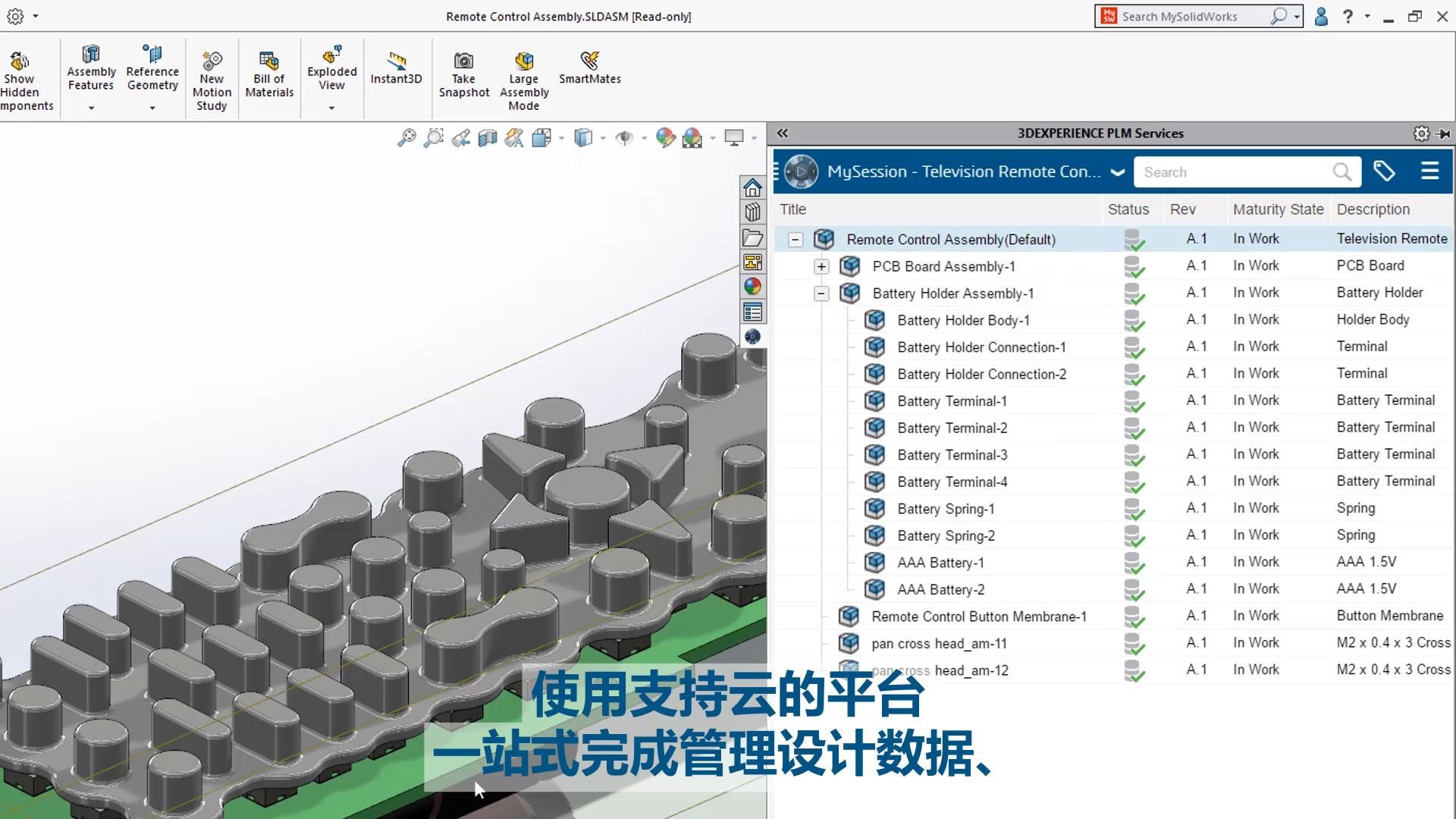Open the 3DEXPERIENCE hamburger menu
The width and height of the screenshot is (1456, 819).
(1430, 171)
